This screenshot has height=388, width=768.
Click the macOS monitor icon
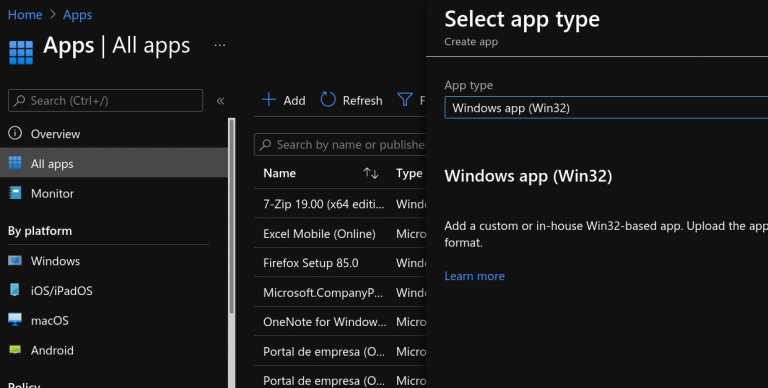click(15, 320)
